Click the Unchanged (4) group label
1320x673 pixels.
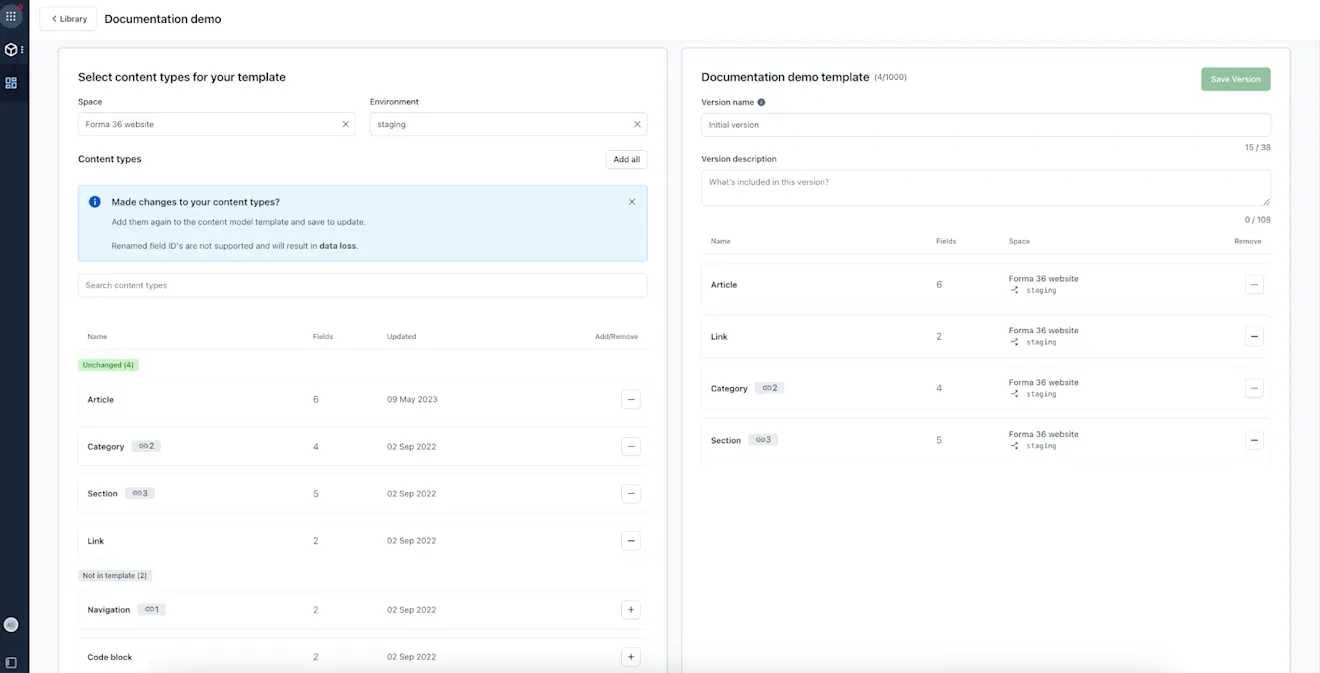[108, 365]
